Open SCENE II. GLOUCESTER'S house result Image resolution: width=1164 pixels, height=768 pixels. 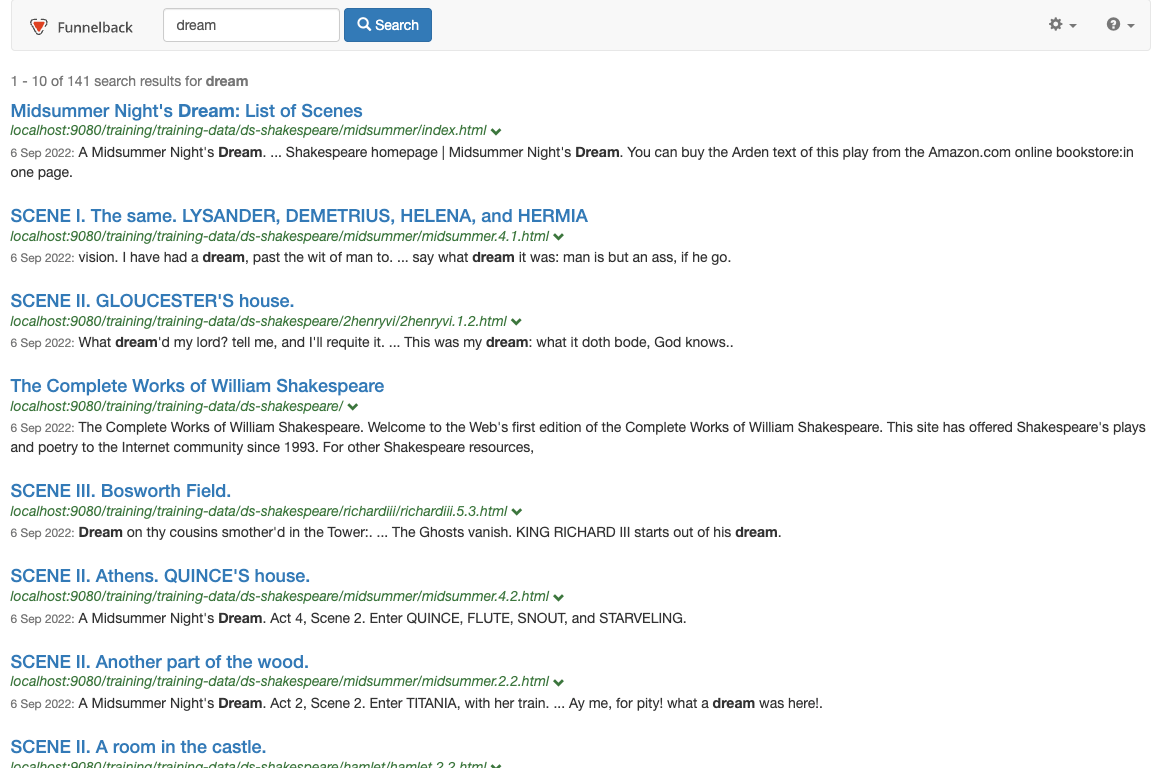(x=152, y=301)
